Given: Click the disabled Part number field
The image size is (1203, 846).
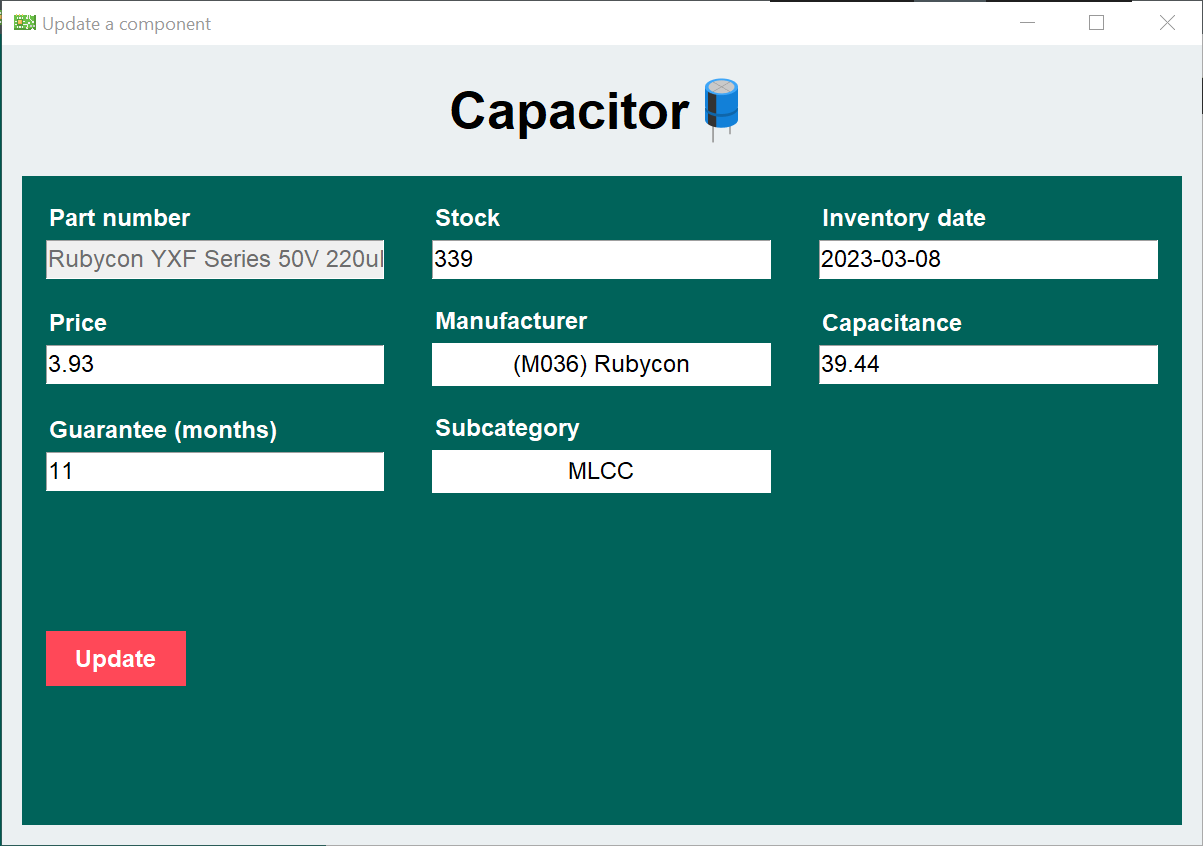Looking at the screenshot, I should 215,259.
